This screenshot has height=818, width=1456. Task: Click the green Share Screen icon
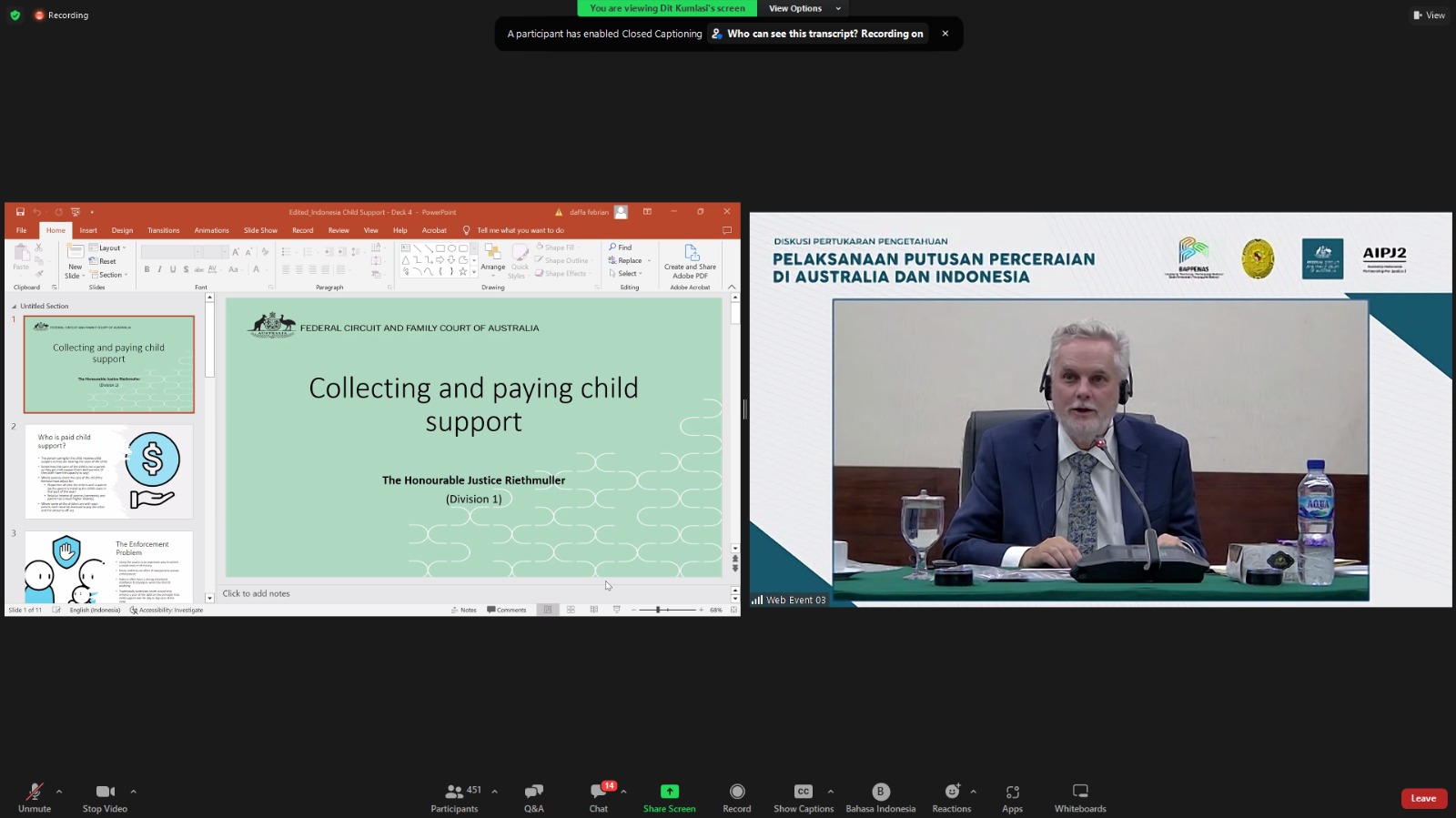(x=669, y=792)
